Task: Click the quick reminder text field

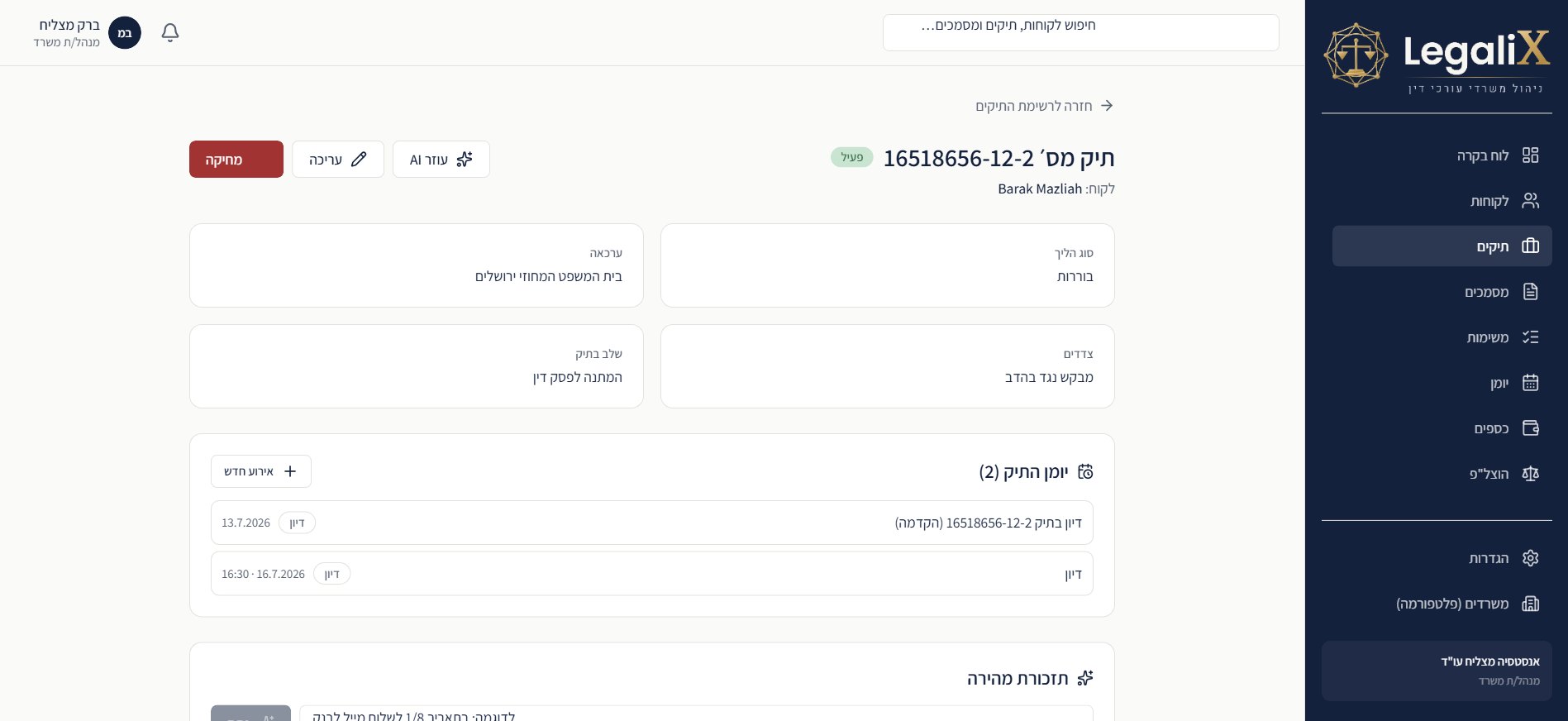Action: point(696,714)
